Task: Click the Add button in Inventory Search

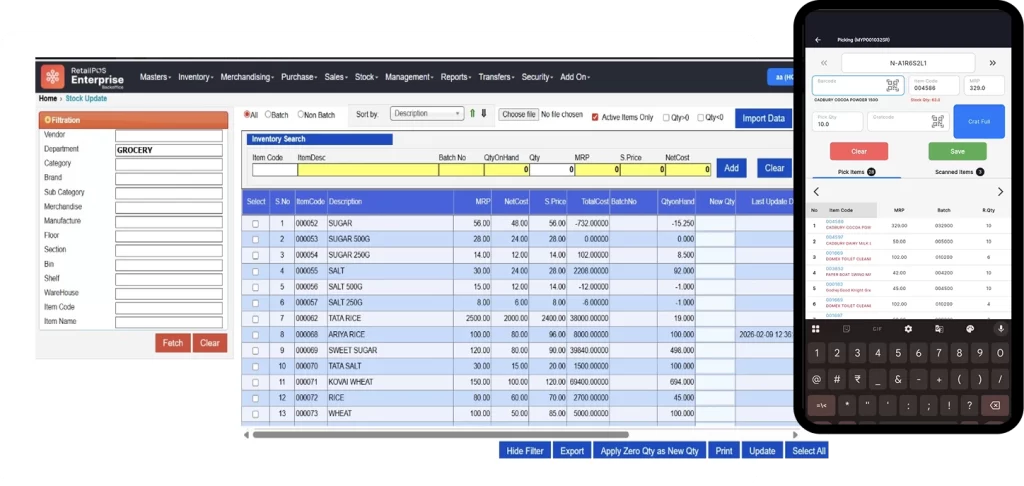Action: coord(731,168)
